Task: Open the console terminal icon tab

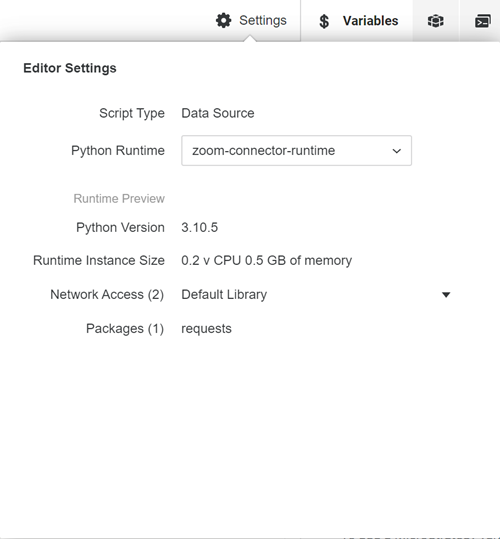Action: (x=482, y=21)
